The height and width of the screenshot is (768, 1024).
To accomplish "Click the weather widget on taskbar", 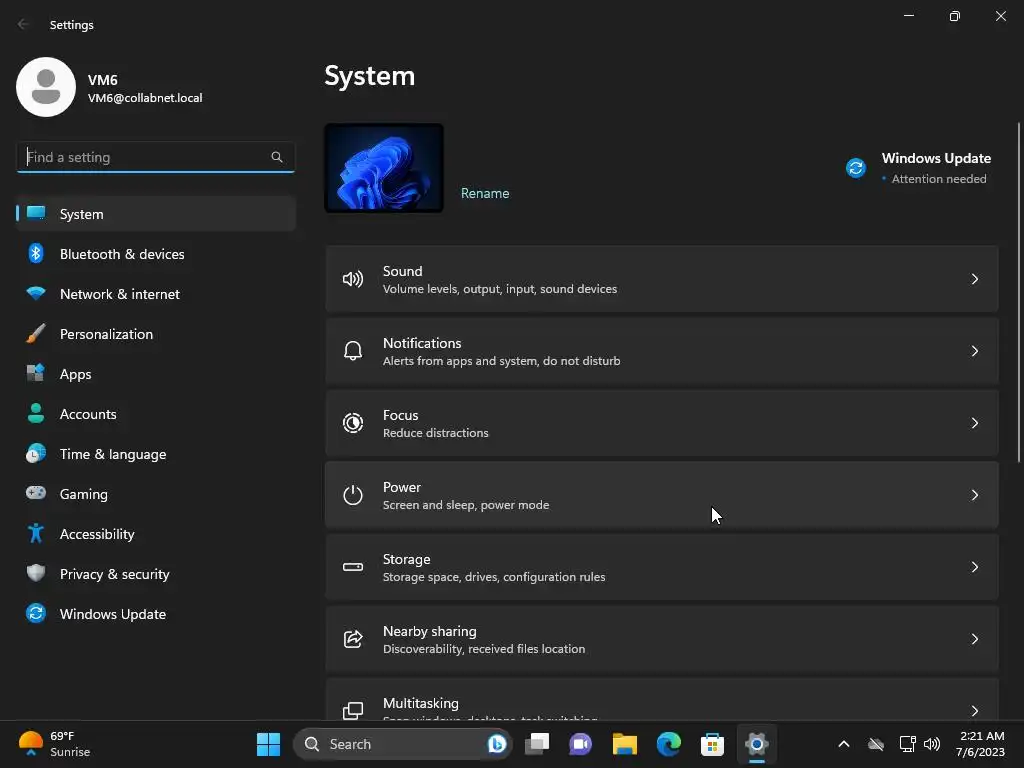I will click(55, 744).
